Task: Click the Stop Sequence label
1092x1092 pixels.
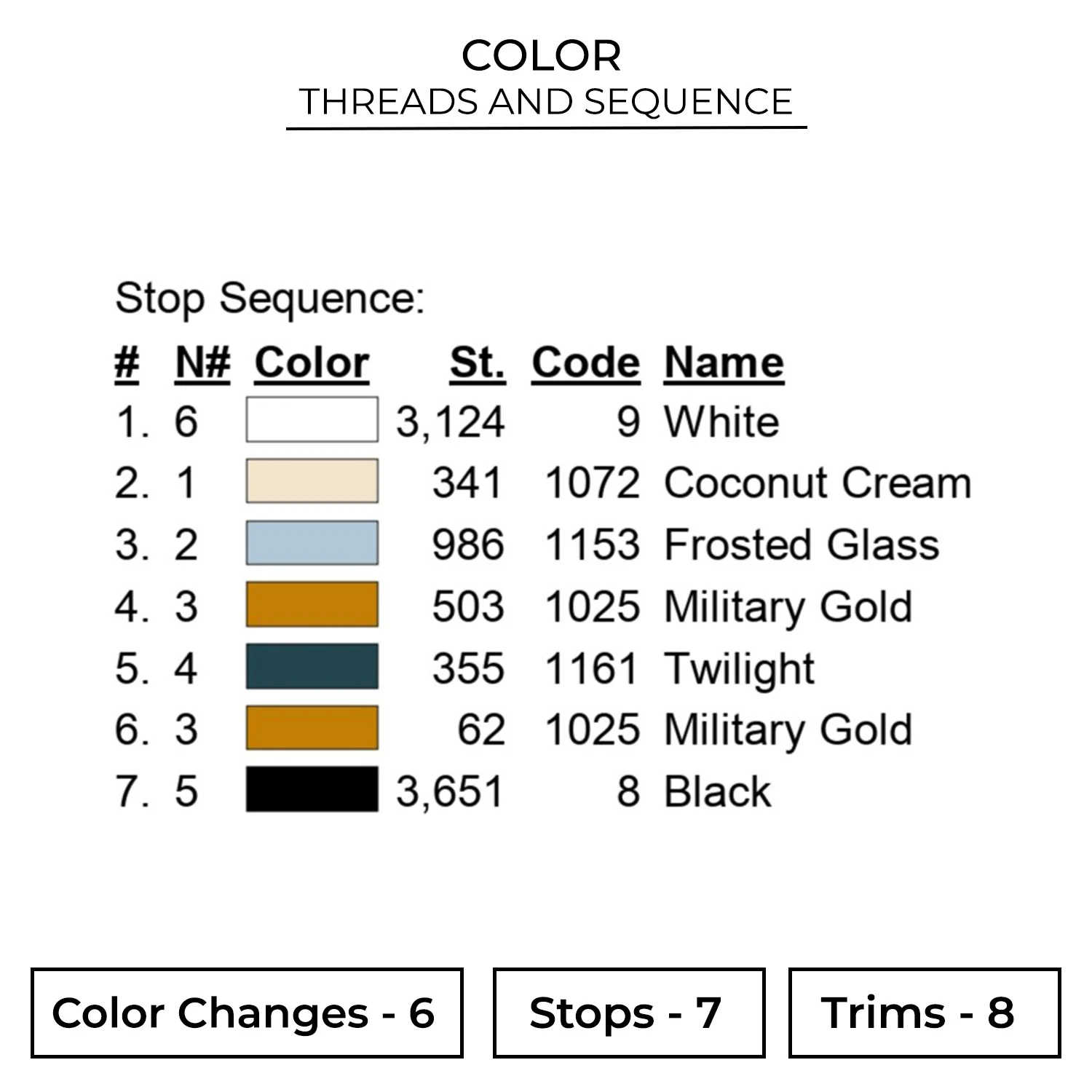Action: [269, 298]
